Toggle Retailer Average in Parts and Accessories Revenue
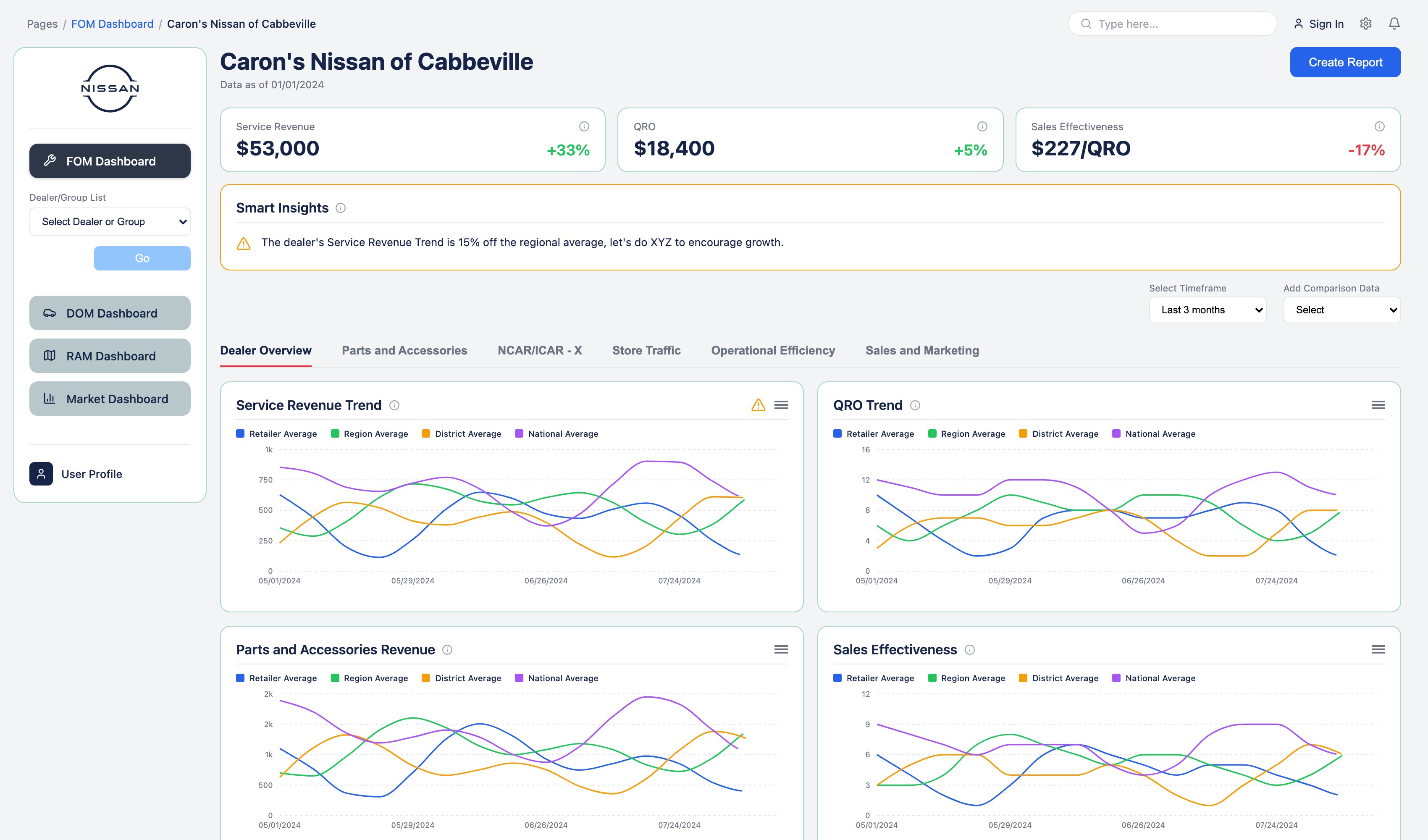This screenshot has width=1428, height=840. coord(276,678)
